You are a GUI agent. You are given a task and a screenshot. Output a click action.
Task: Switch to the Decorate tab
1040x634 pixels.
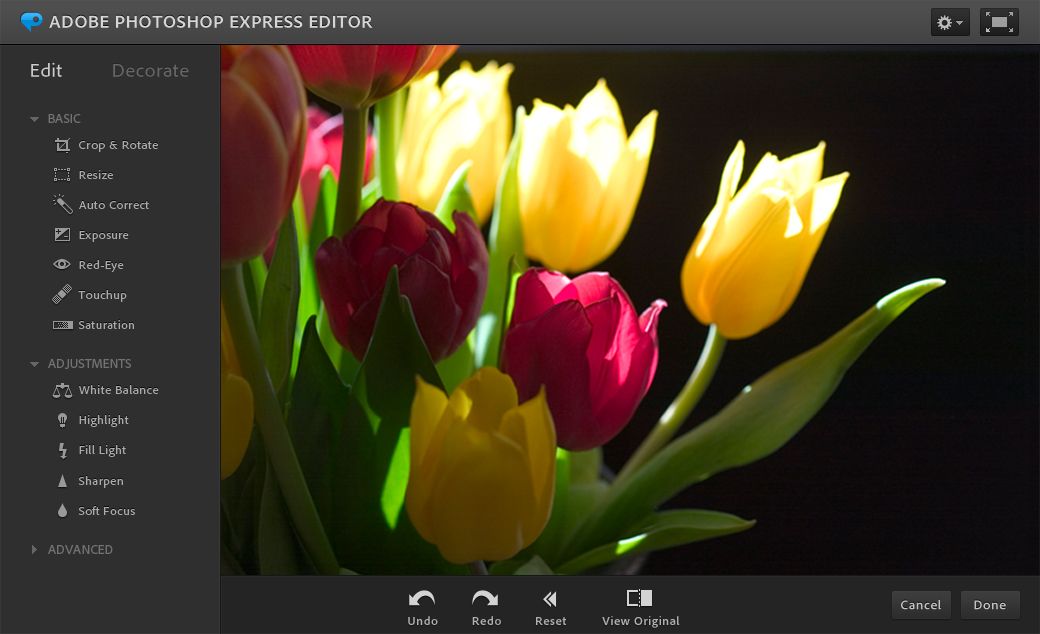[150, 71]
